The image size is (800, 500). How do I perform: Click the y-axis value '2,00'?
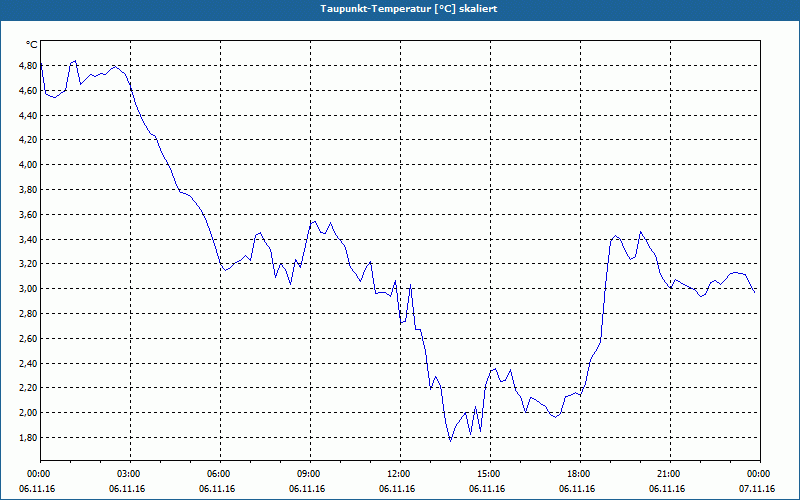coord(29,413)
